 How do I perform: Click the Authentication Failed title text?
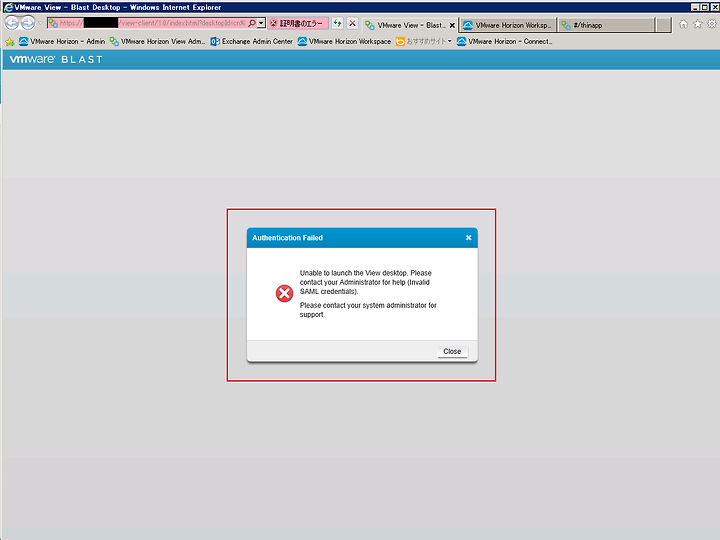click(x=287, y=238)
